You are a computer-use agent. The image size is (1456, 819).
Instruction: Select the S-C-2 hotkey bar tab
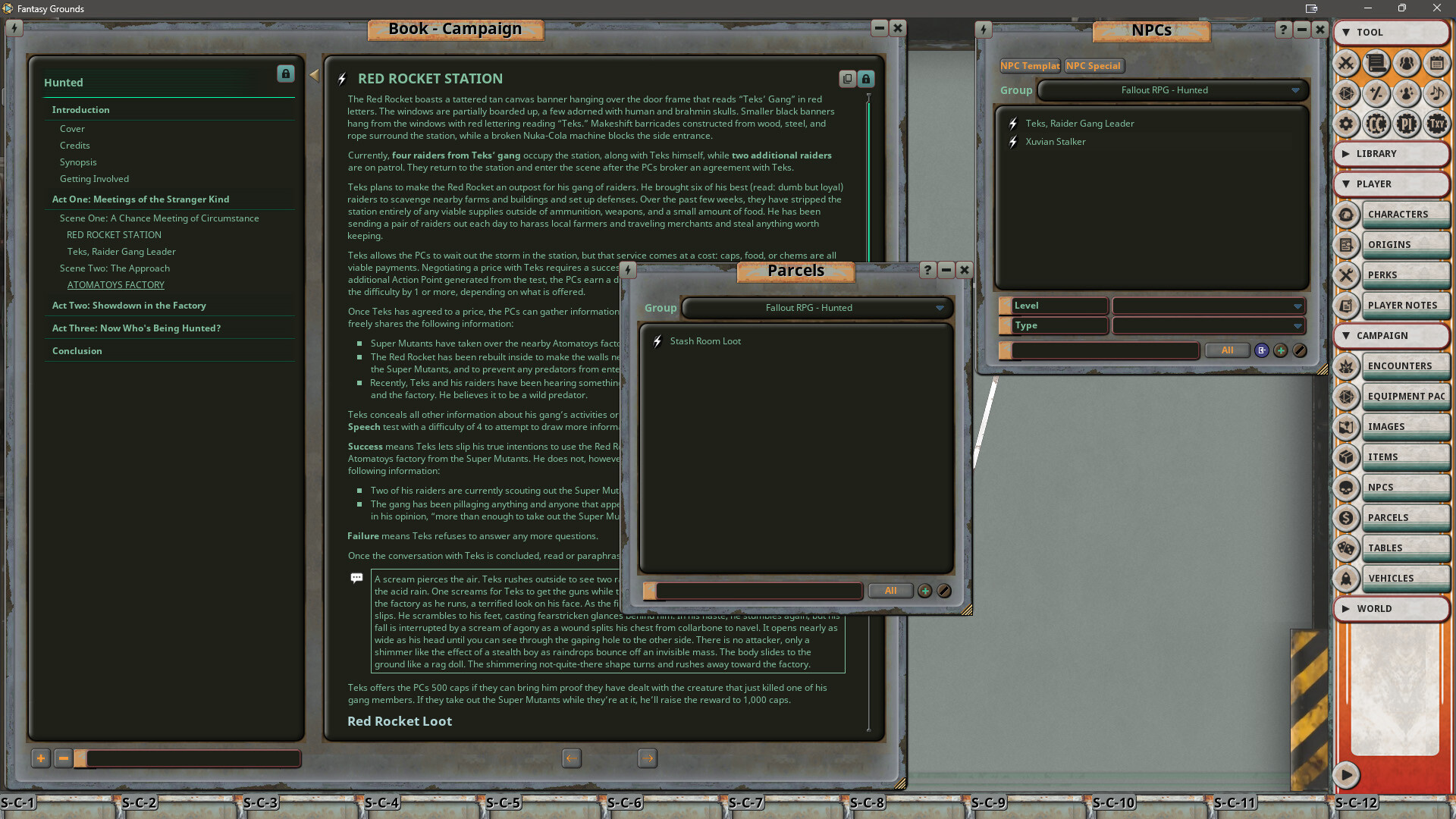(x=138, y=802)
